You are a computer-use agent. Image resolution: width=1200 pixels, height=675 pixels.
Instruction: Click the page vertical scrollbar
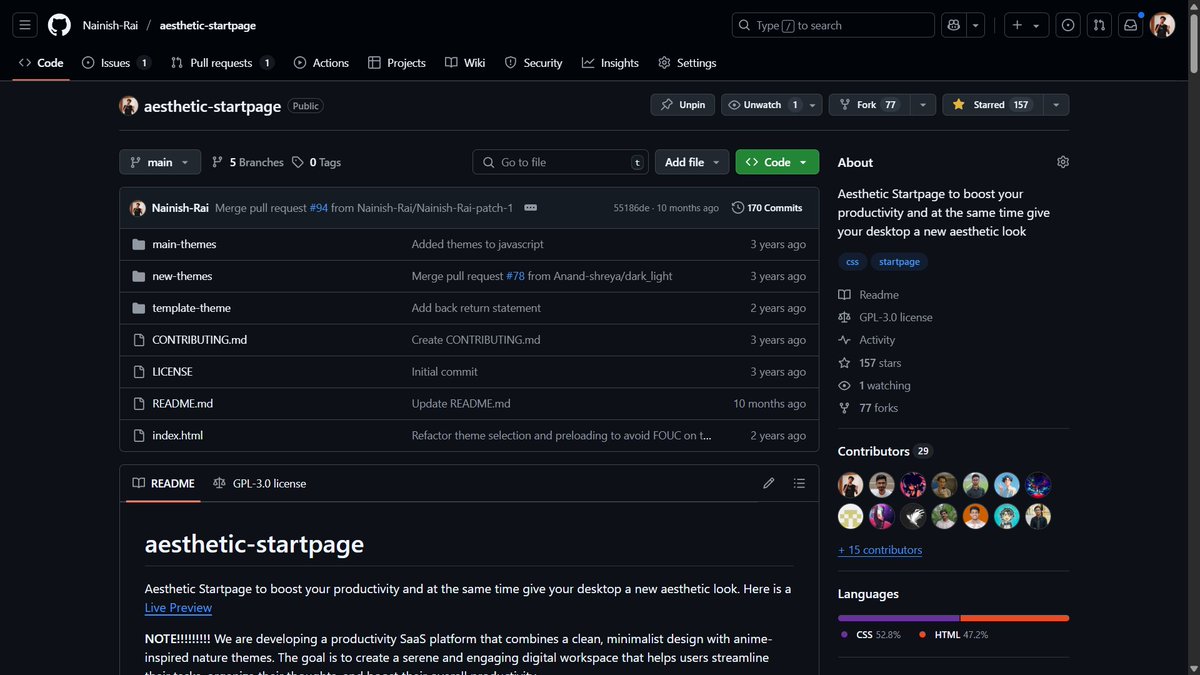[1193, 337]
